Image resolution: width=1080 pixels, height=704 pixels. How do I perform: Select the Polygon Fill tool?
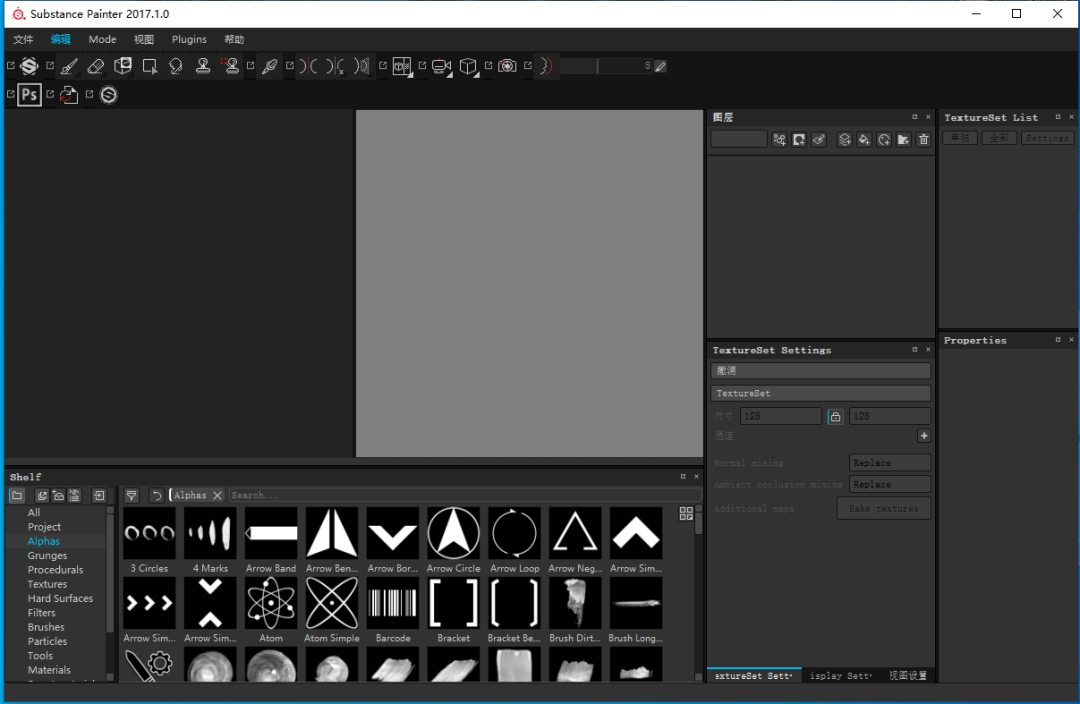point(149,66)
